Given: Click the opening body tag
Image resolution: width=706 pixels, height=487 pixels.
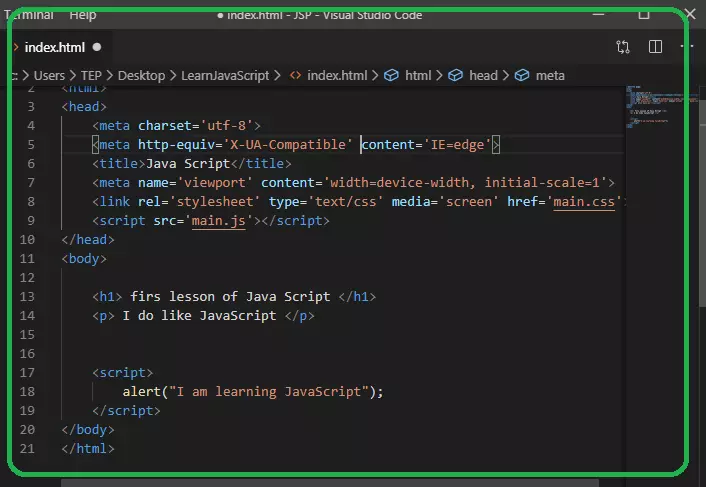Looking at the screenshot, I should tap(84, 259).
